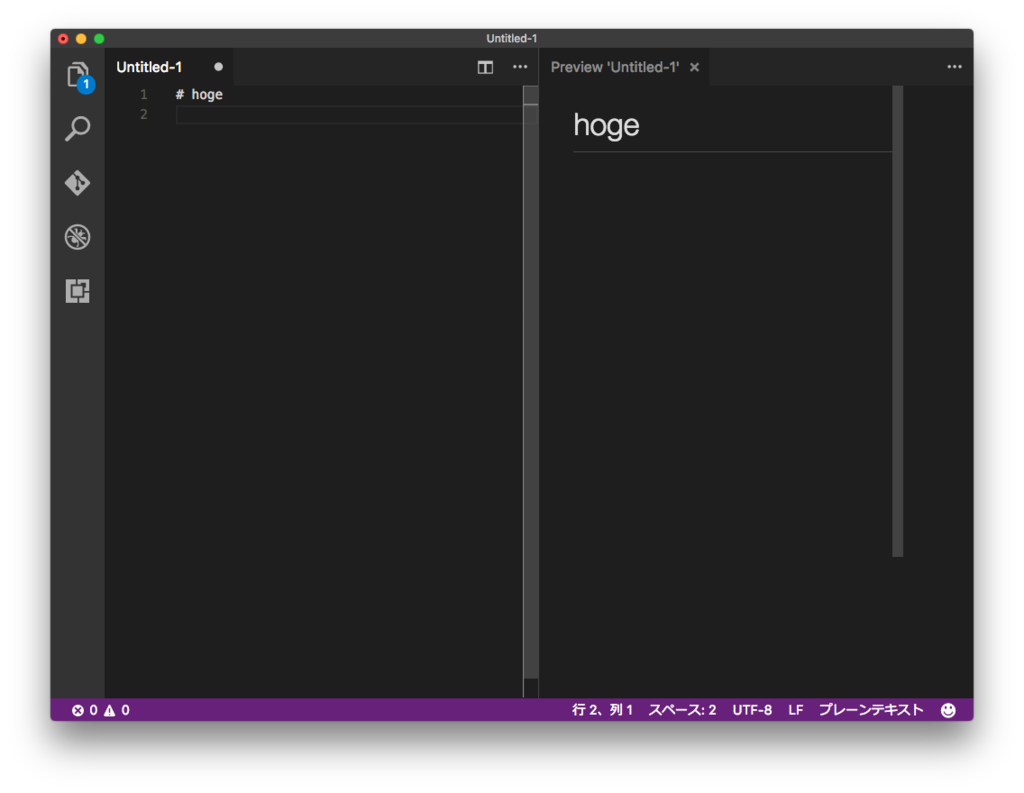Click line 1 text '# hoge' in editor
The image size is (1024, 793).
[x=199, y=95]
